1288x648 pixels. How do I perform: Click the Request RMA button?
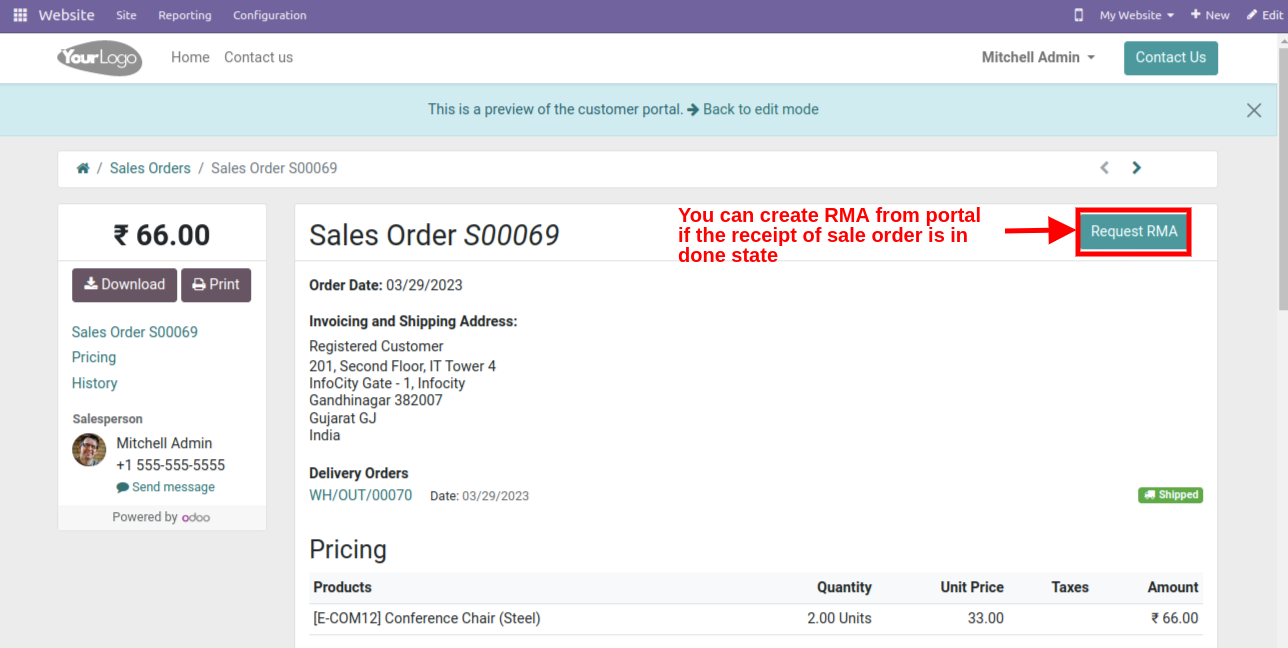pos(1133,232)
